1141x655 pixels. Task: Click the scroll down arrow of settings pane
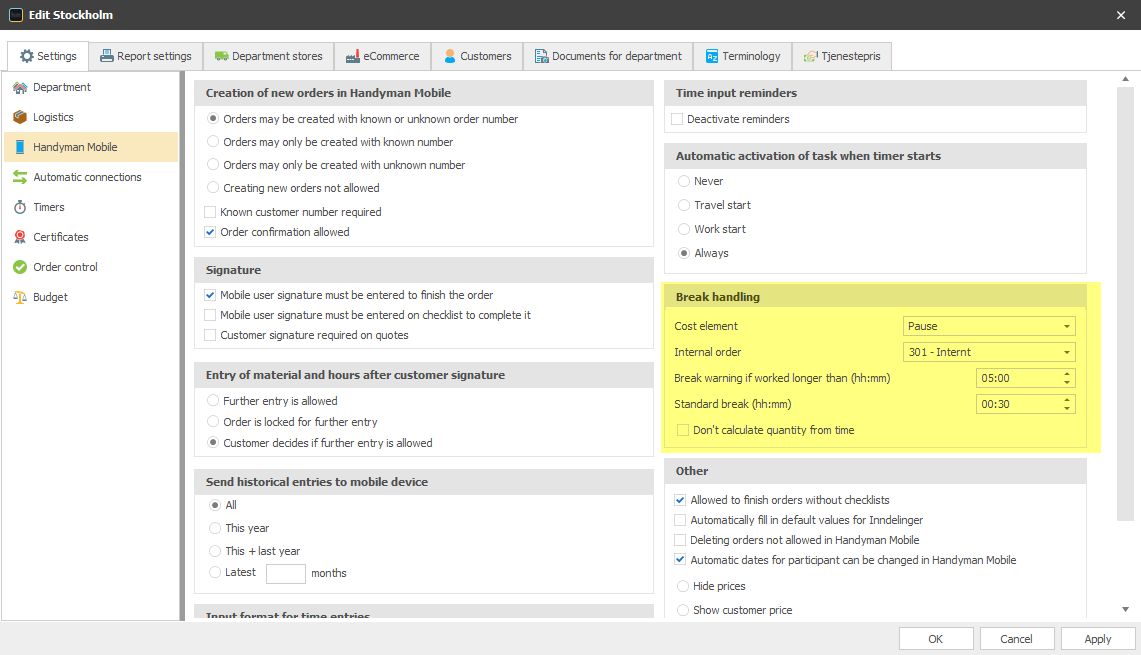point(1125,610)
